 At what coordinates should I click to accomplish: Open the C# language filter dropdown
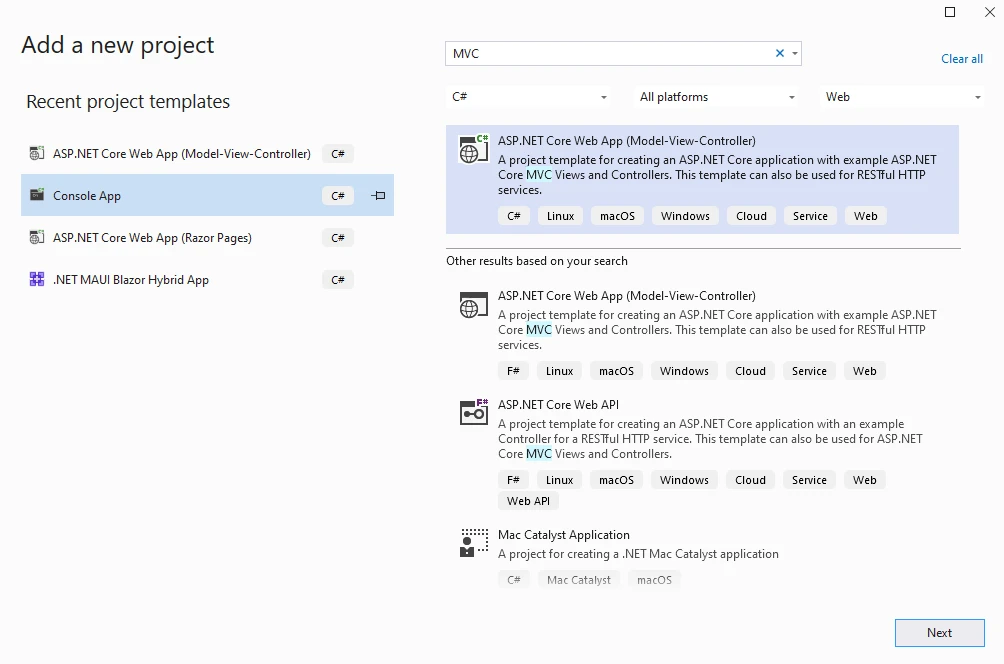click(530, 97)
